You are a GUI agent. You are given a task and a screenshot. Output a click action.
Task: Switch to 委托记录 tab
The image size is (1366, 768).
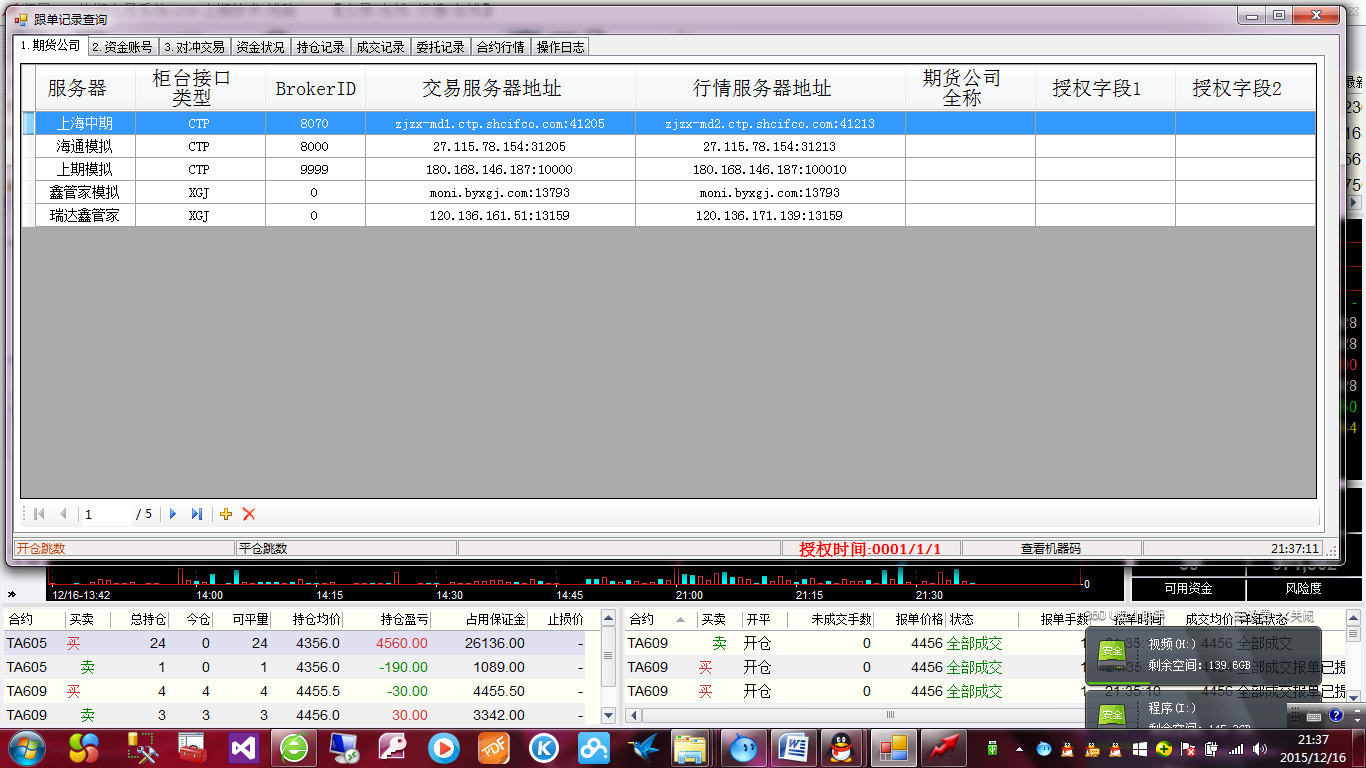[441, 47]
